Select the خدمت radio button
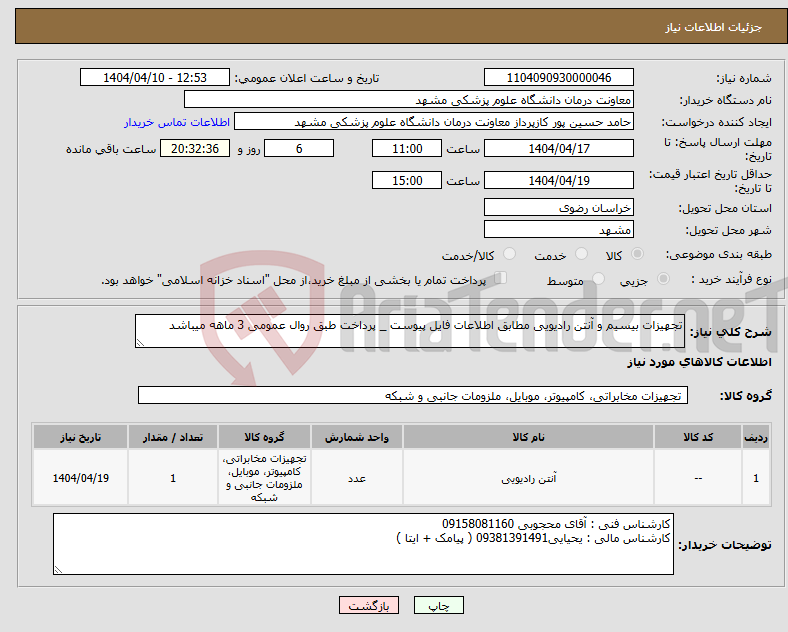 581,254
